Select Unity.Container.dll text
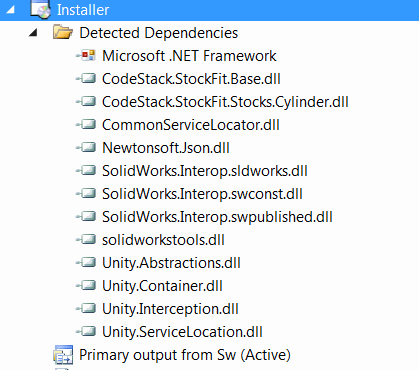 (162, 286)
